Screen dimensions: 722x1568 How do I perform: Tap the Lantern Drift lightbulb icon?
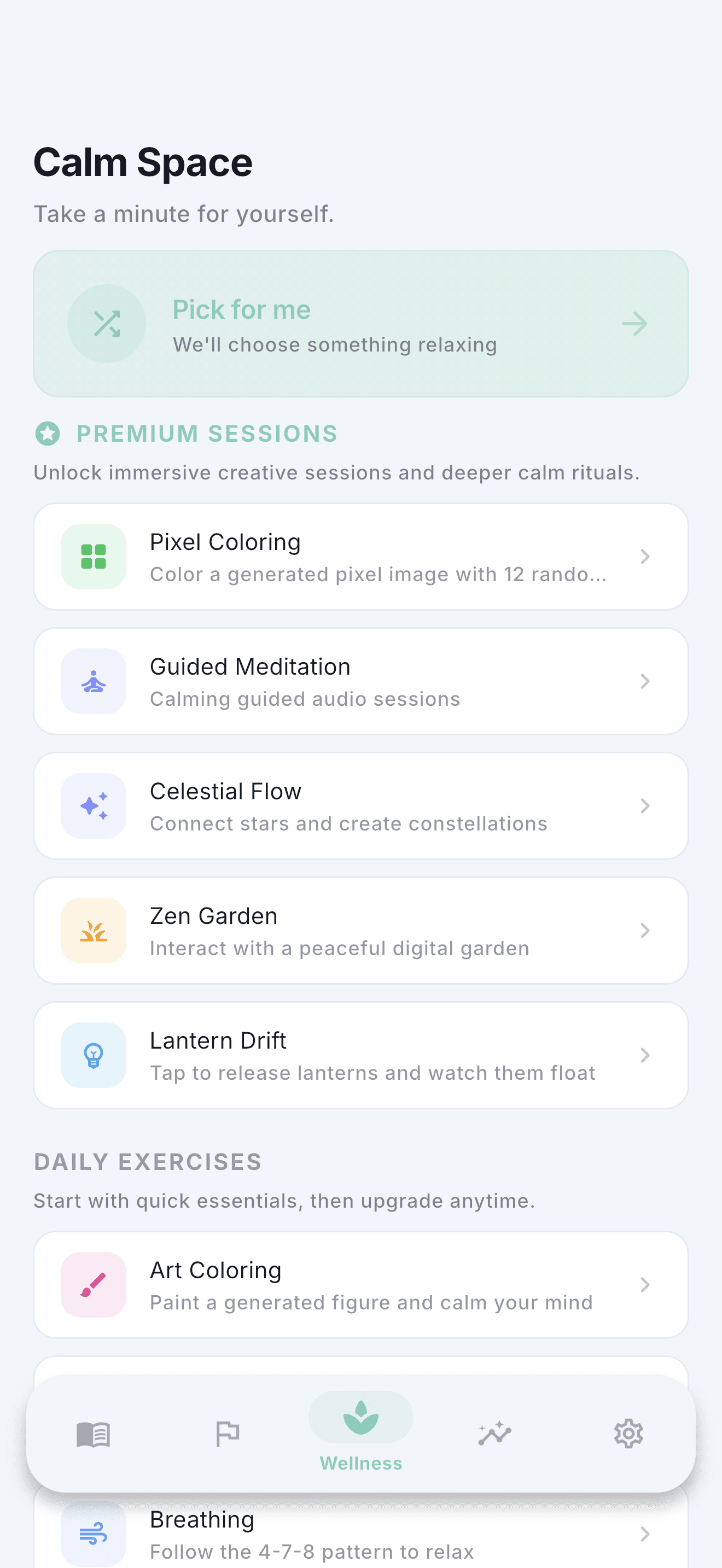click(x=94, y=1056)
